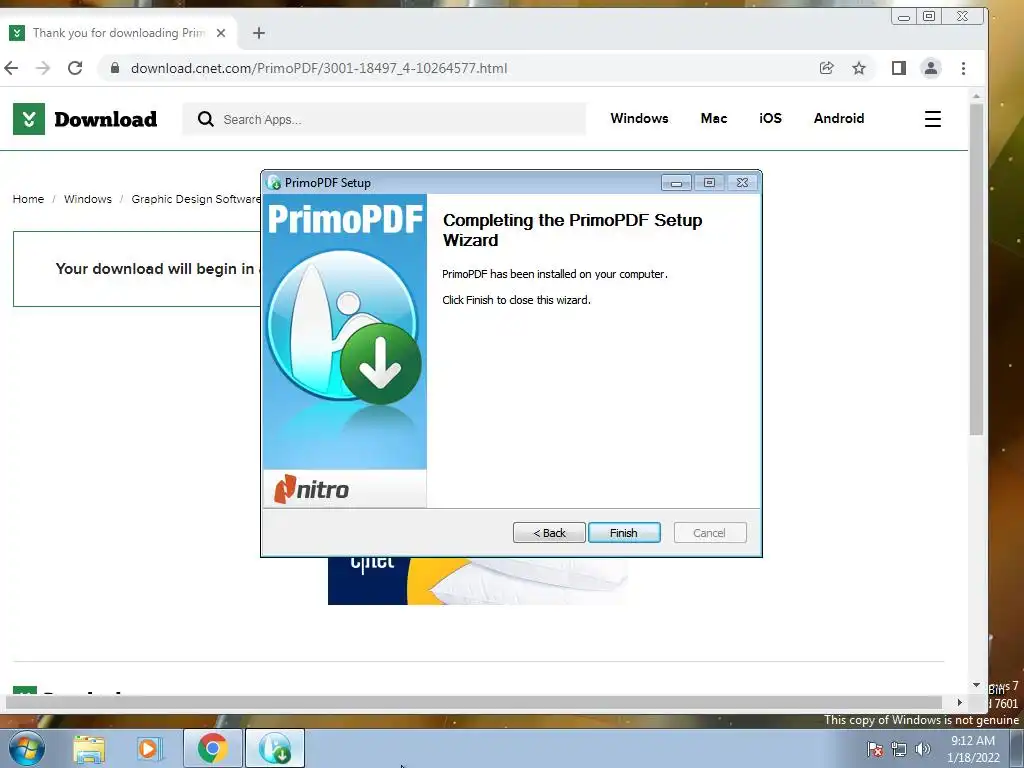Click the PrimoPDF Setup title bar icon
The height and width of the screenshot is (768, 1024).
click(274, 183)
